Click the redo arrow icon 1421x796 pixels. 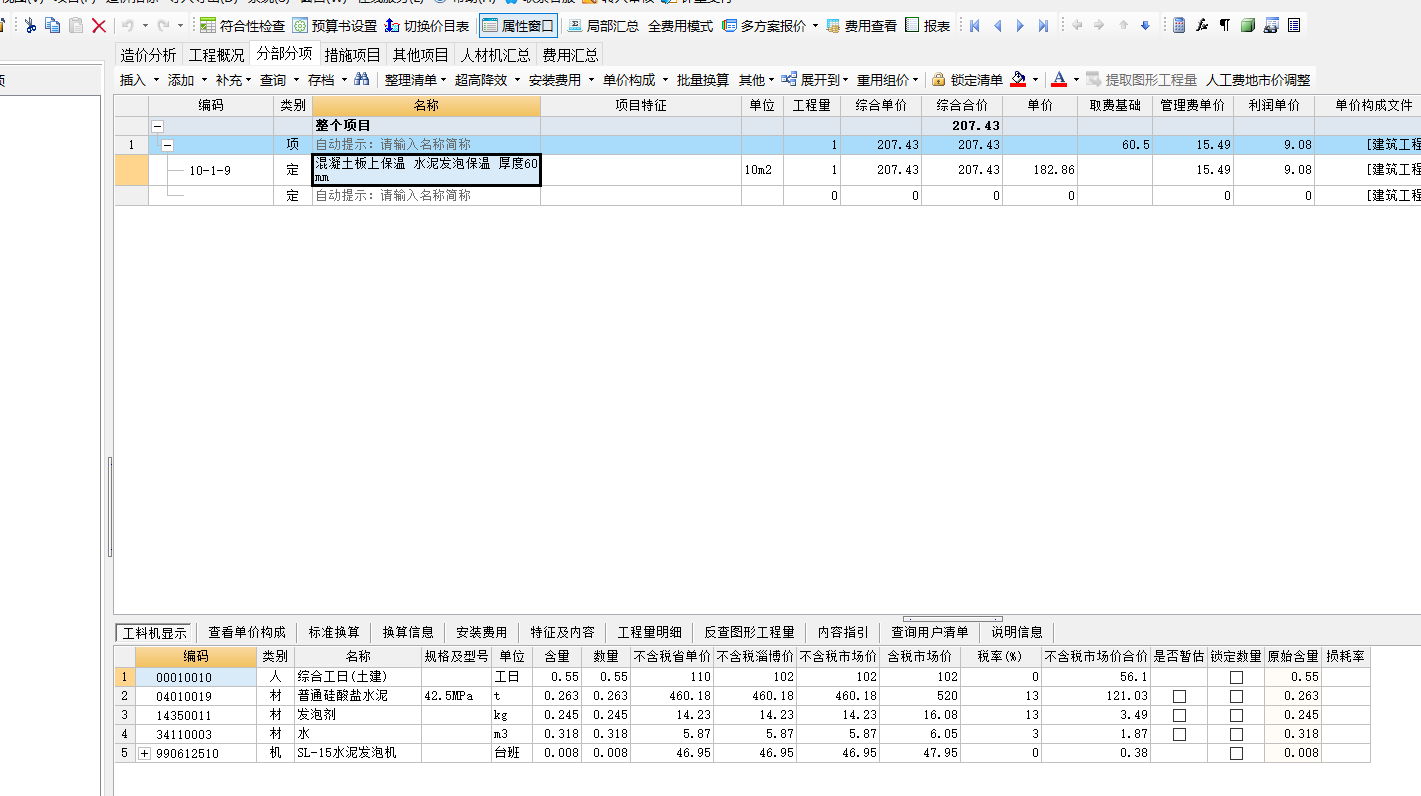163,26
